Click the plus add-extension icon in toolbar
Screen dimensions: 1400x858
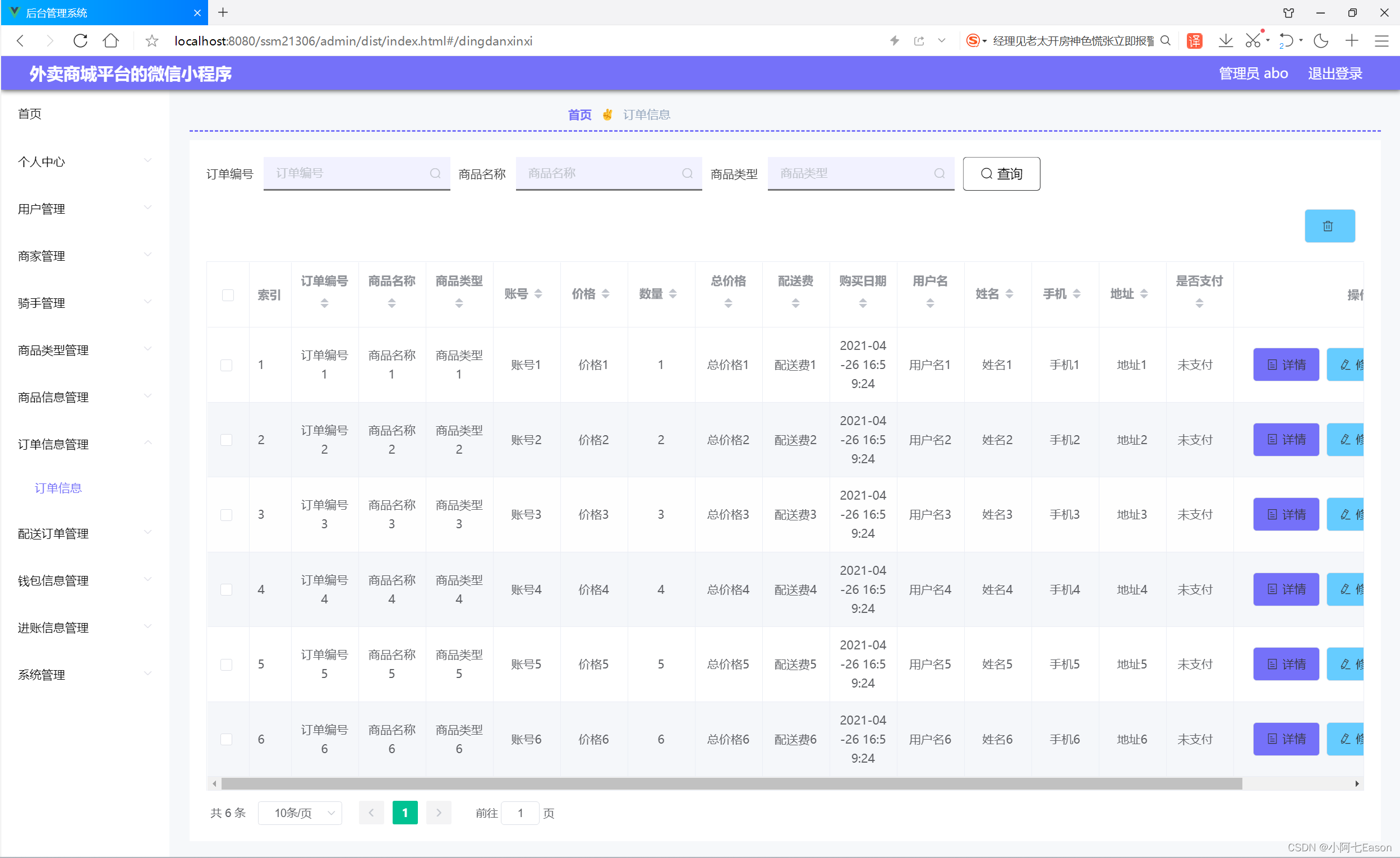[x=1352, y=41]
